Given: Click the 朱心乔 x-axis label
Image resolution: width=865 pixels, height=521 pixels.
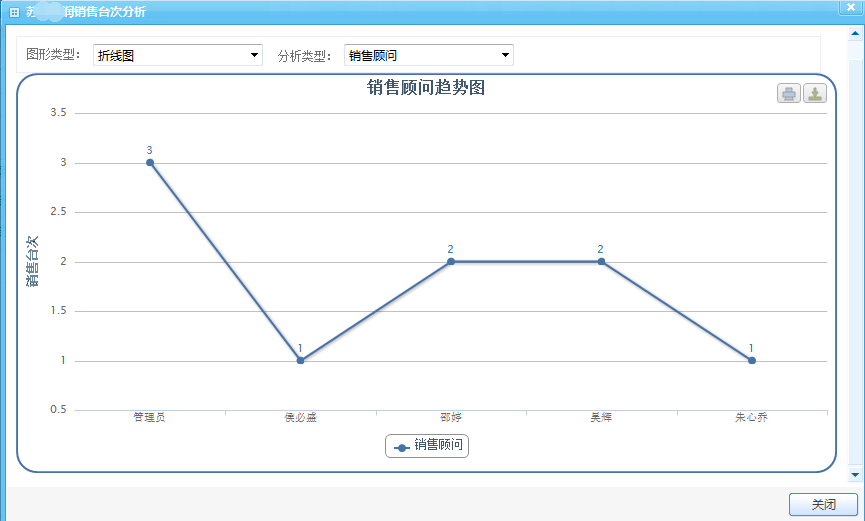Looking at the screenshot, I should (x=751, y=417).
